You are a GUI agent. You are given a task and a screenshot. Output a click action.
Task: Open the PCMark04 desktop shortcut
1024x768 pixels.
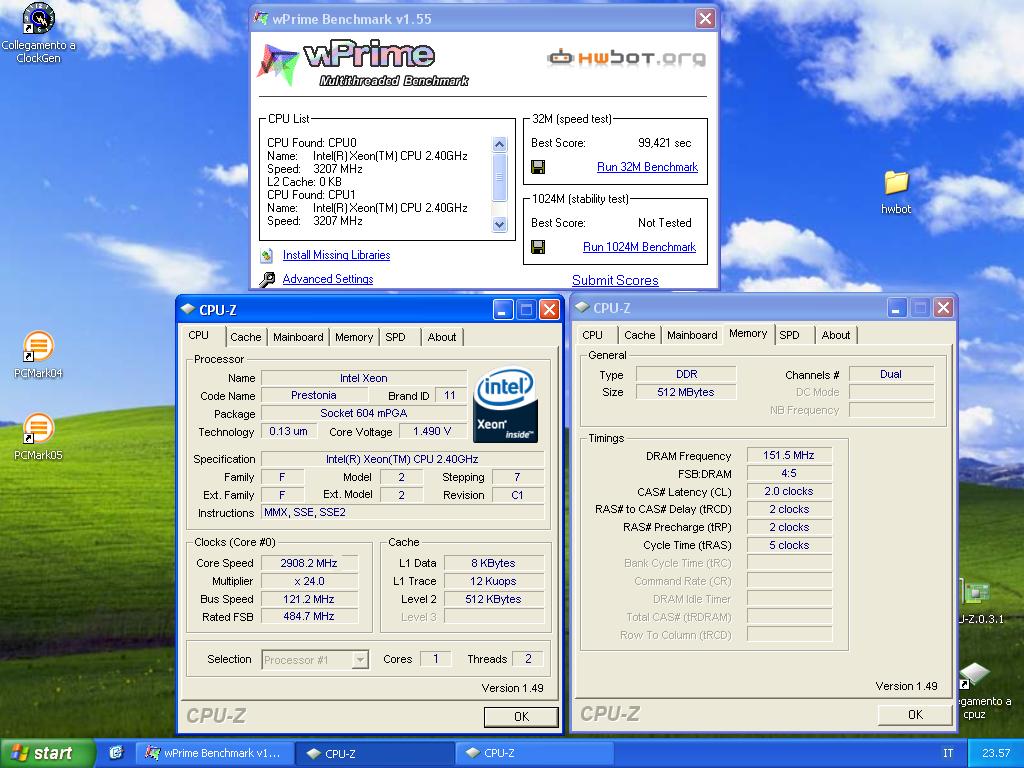39,355
